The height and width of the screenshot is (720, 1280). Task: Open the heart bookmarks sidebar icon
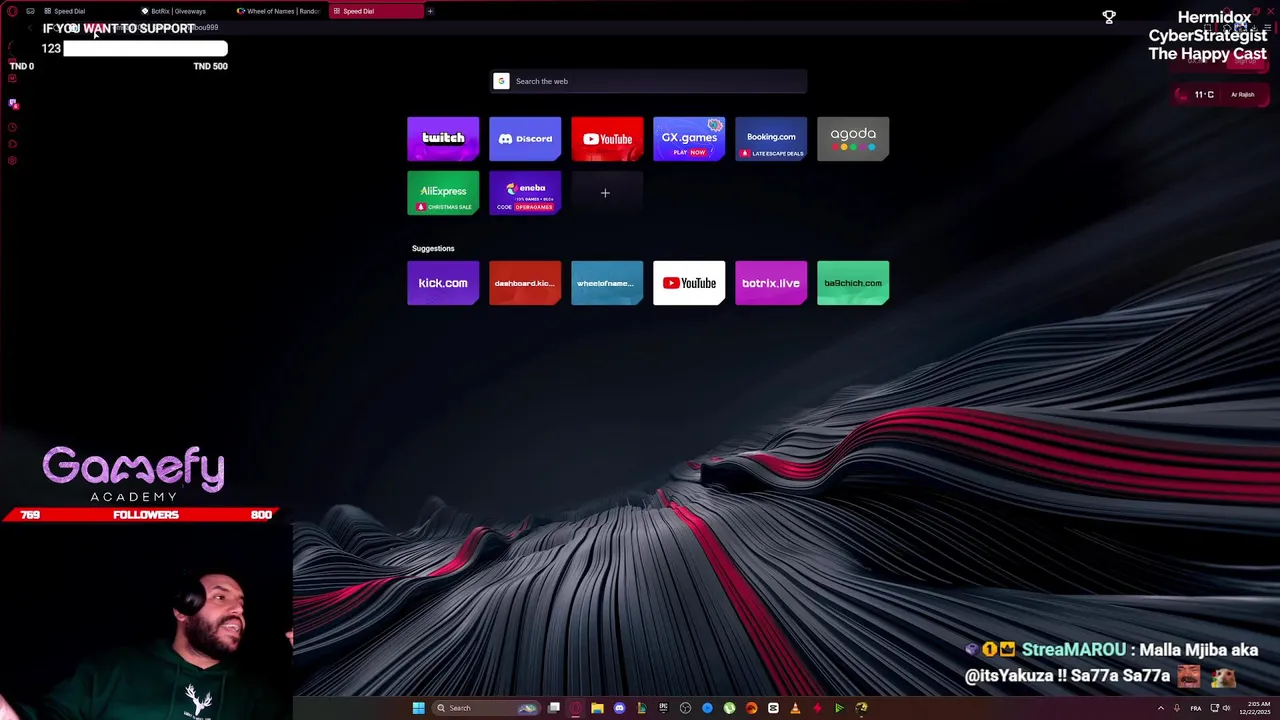coord(12,144)
